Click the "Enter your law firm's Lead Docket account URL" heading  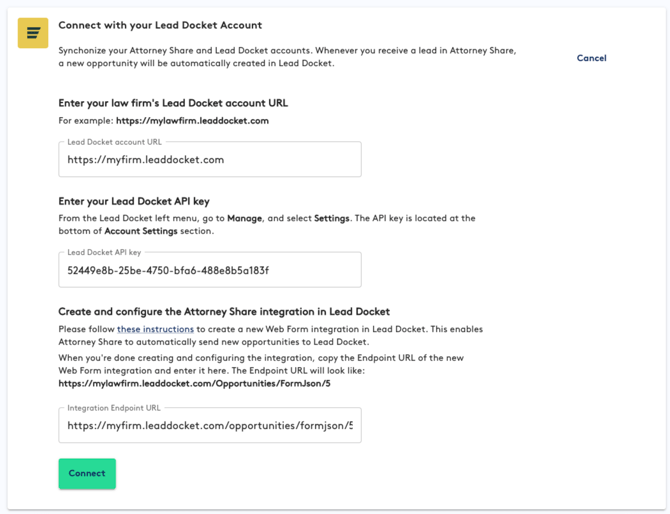173,103
